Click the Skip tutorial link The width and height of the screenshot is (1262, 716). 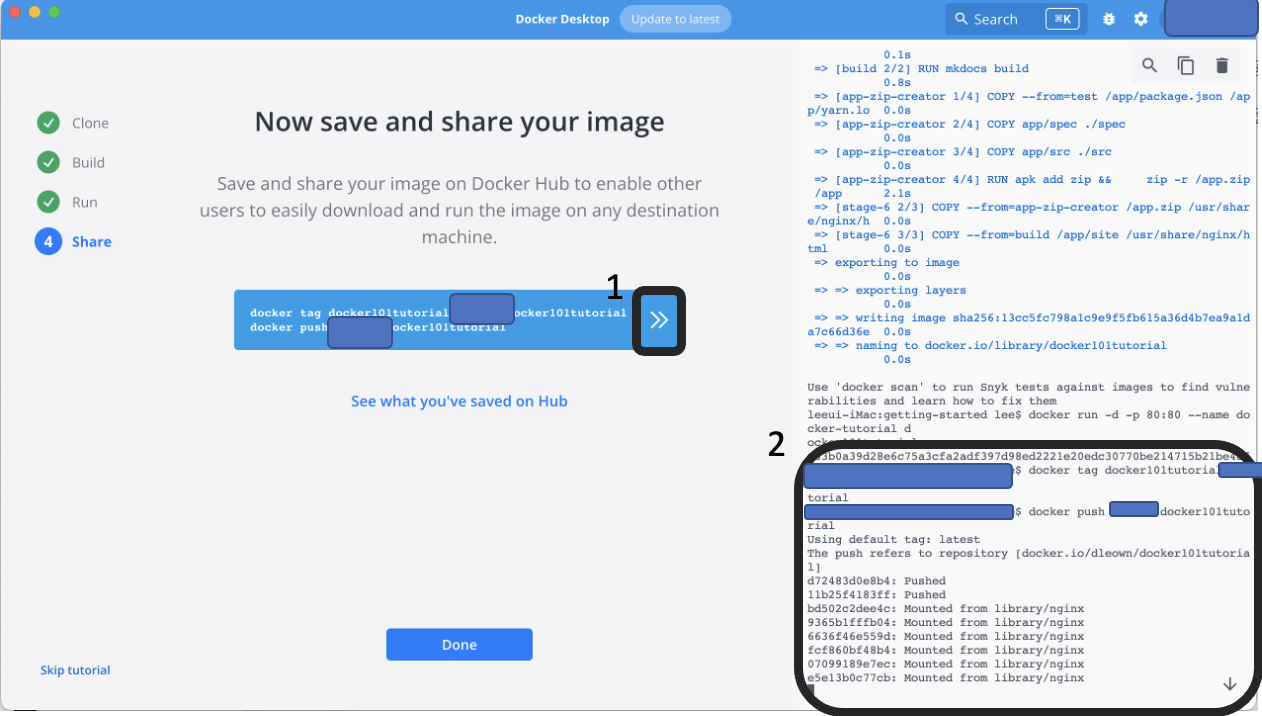(x=75, y=670)
